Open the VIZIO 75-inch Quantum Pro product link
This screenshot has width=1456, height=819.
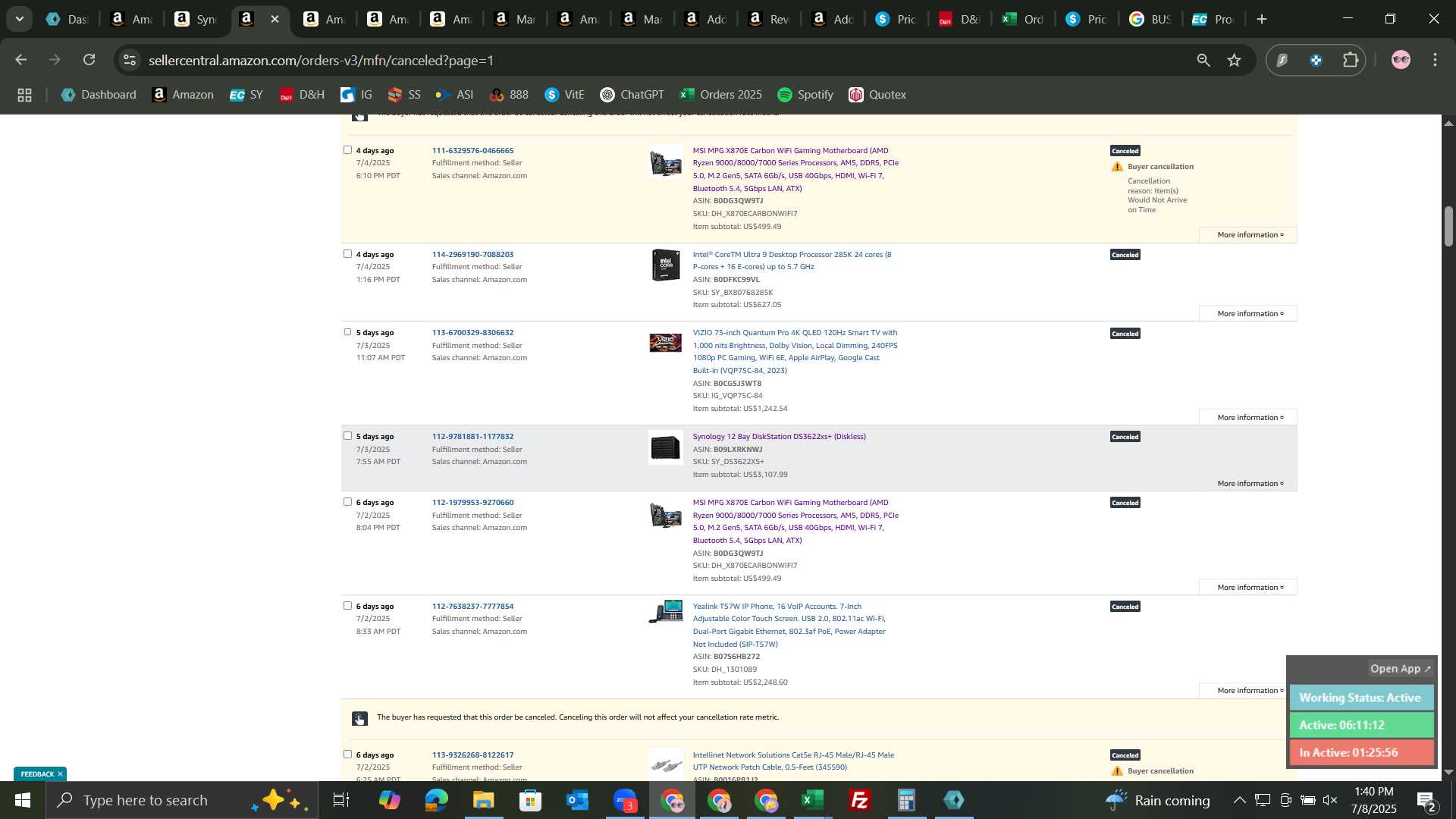tap(795, 351)
